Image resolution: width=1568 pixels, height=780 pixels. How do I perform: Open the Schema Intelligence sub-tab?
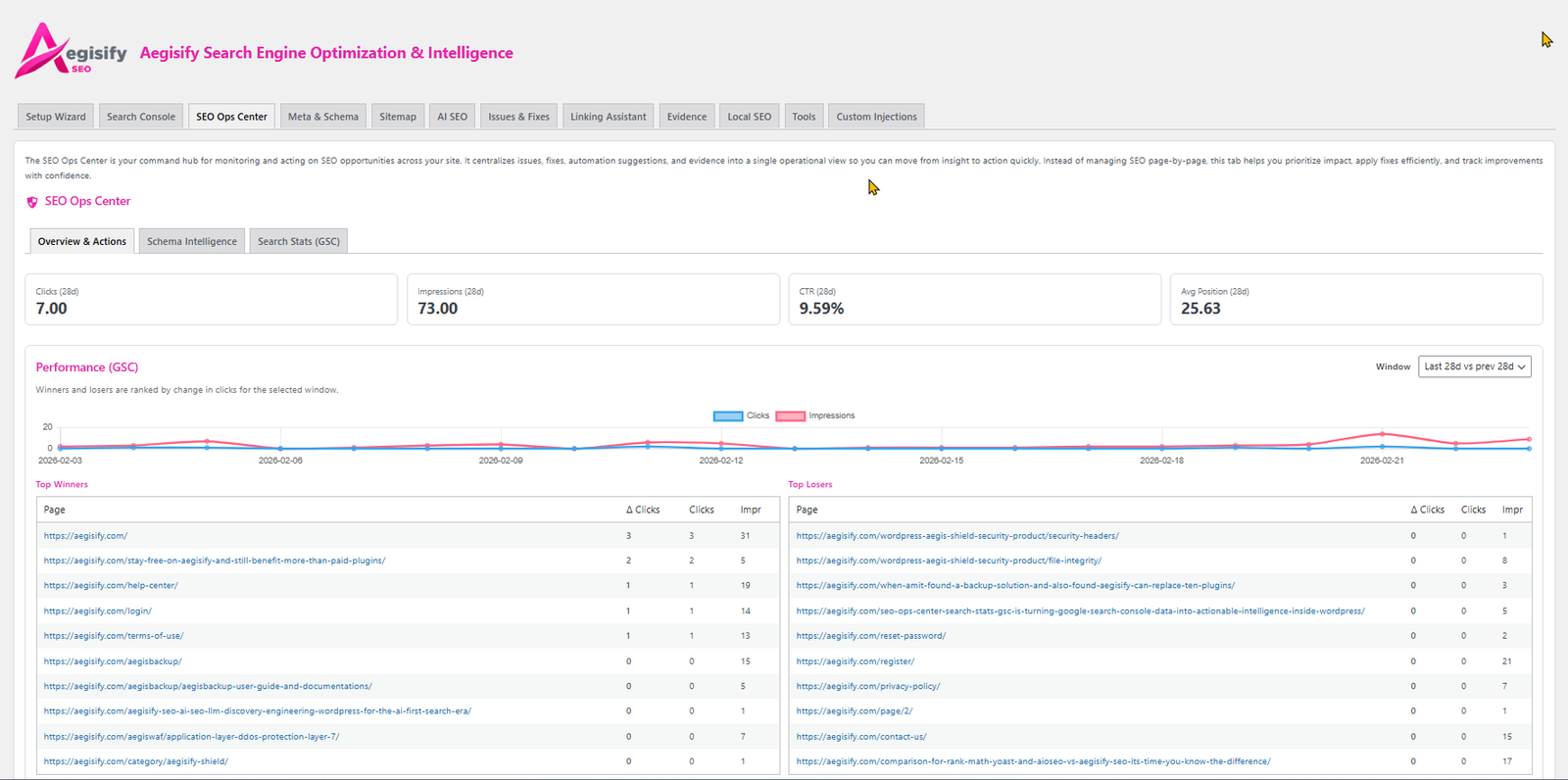point(192,242)
